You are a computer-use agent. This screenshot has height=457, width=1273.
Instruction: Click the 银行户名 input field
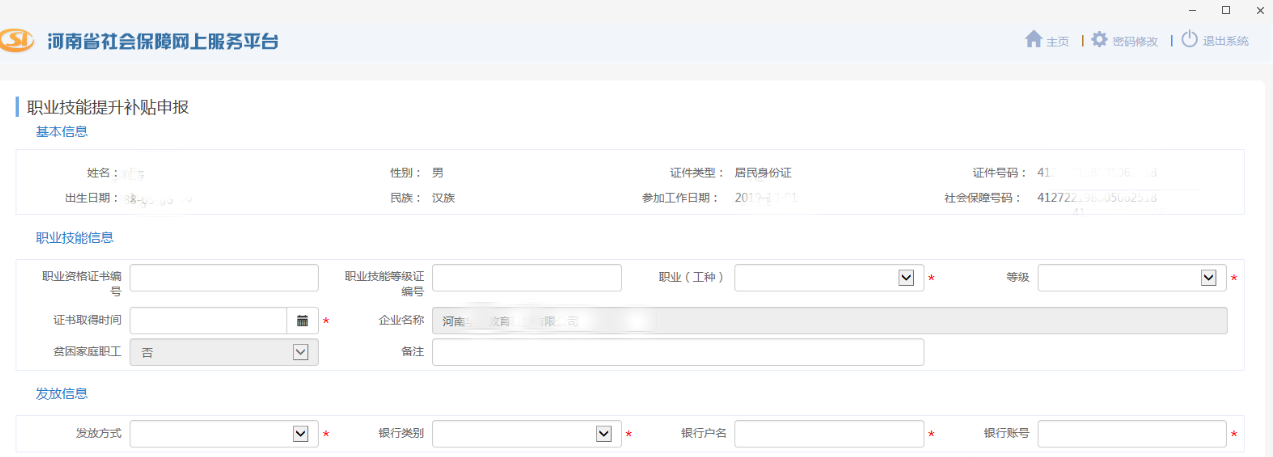[x=828, y=434]
